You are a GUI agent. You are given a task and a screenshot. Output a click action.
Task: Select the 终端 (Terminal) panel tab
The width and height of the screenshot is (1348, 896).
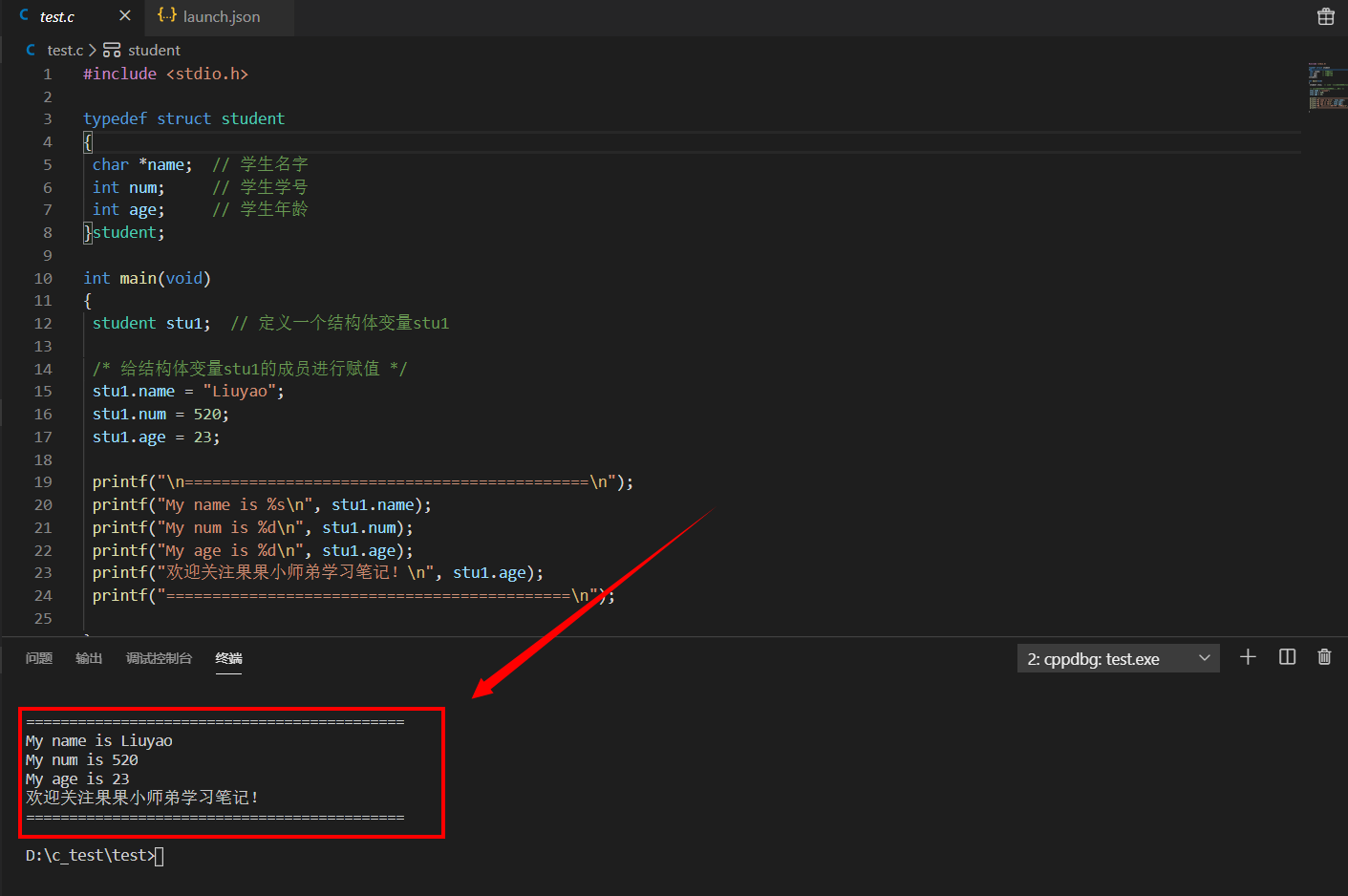click(x=228, y=658)
